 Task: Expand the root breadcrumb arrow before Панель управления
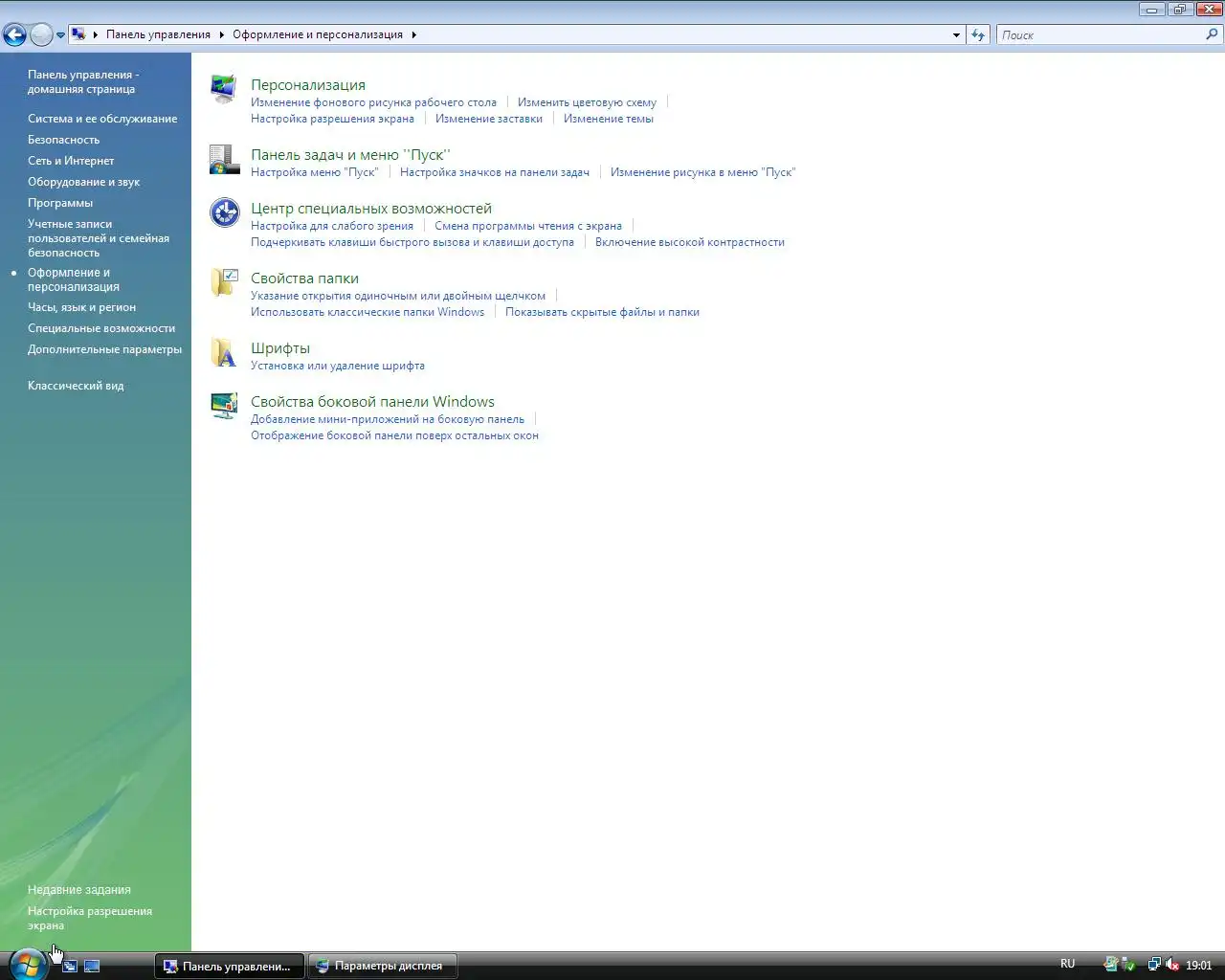click(96, 34)
